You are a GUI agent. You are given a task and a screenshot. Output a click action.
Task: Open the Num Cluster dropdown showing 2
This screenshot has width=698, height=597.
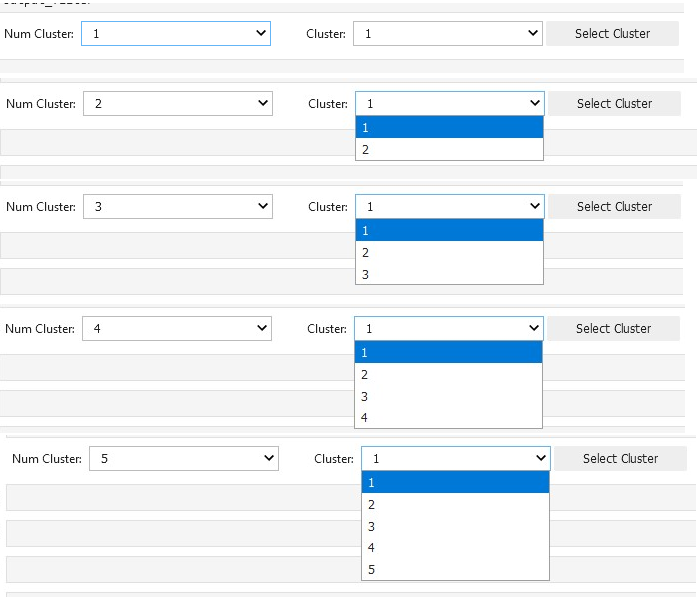pos(178,104)
